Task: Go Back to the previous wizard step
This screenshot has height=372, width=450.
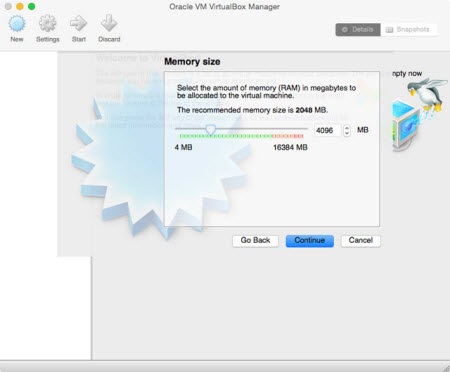Action: coord(255,240)
